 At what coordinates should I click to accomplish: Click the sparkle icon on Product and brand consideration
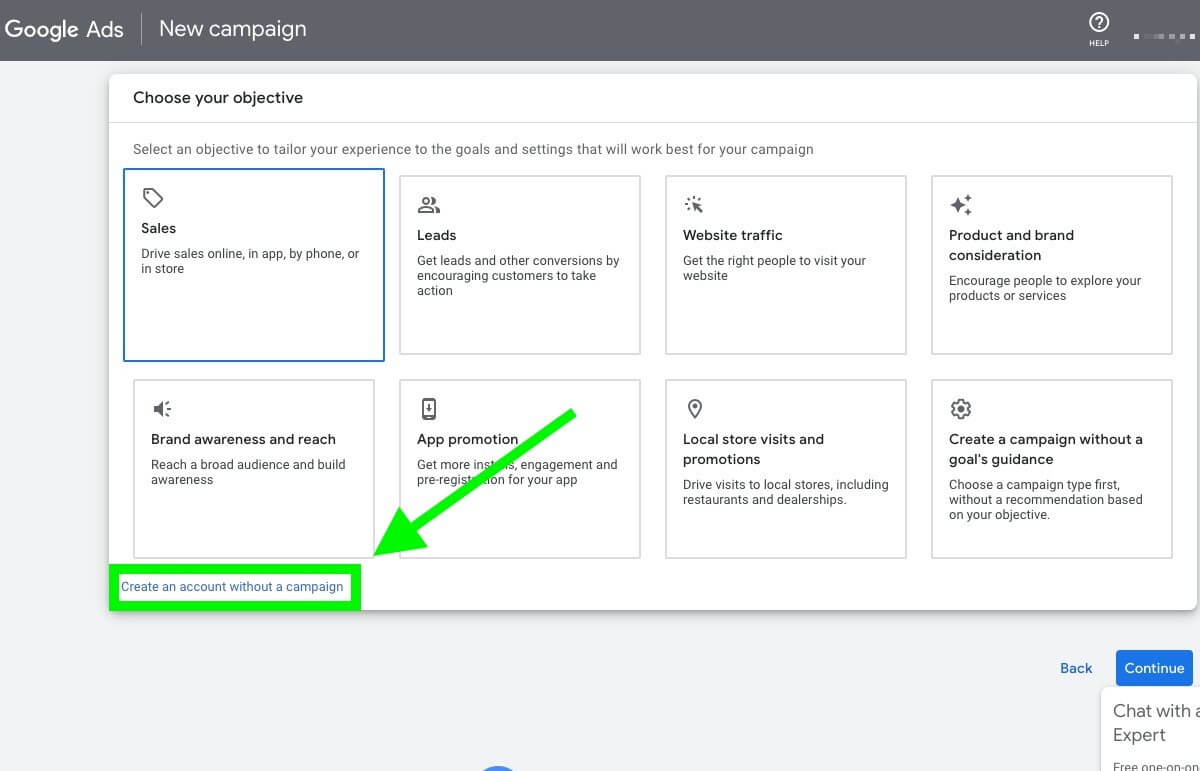tap(961, 204)
